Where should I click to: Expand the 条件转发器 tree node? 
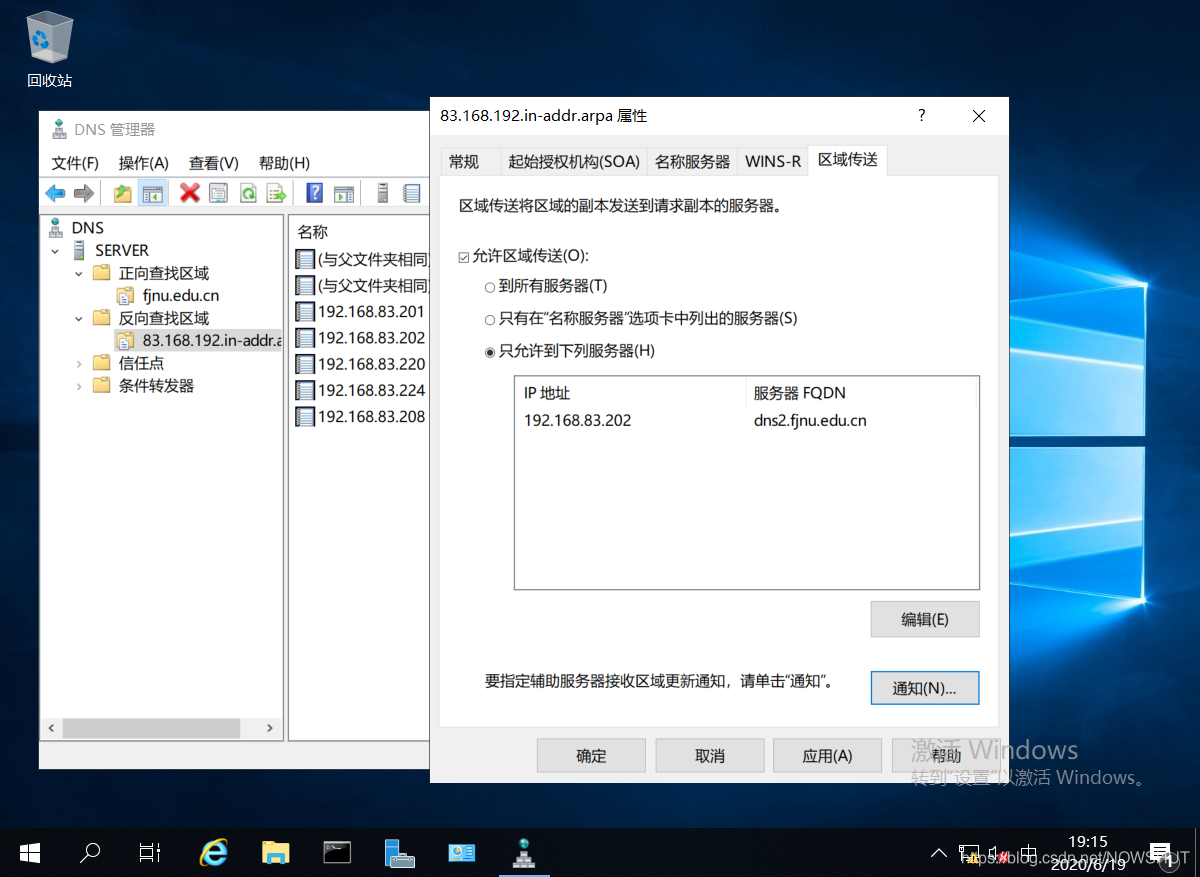[79, 386]
